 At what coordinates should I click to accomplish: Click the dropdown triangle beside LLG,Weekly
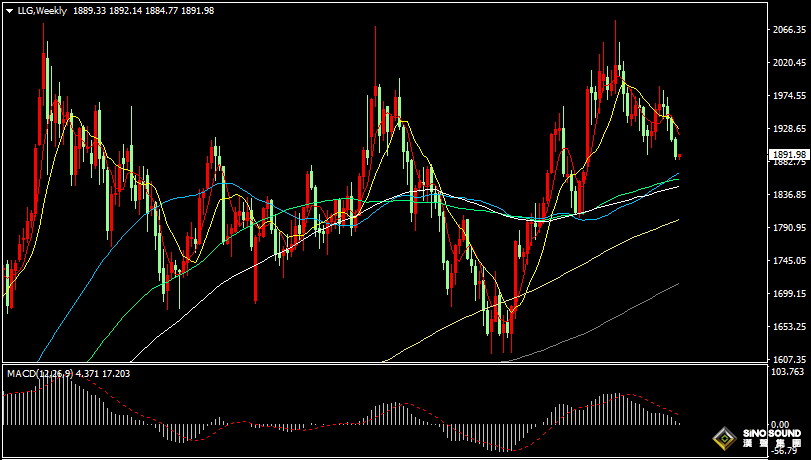pyautogui.click(x=9, y=10)
